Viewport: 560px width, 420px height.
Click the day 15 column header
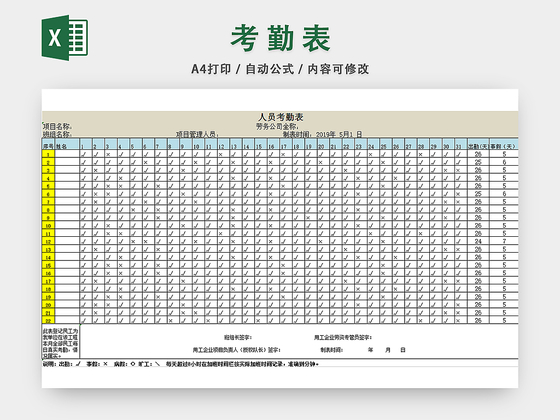[x=261, y=144]
